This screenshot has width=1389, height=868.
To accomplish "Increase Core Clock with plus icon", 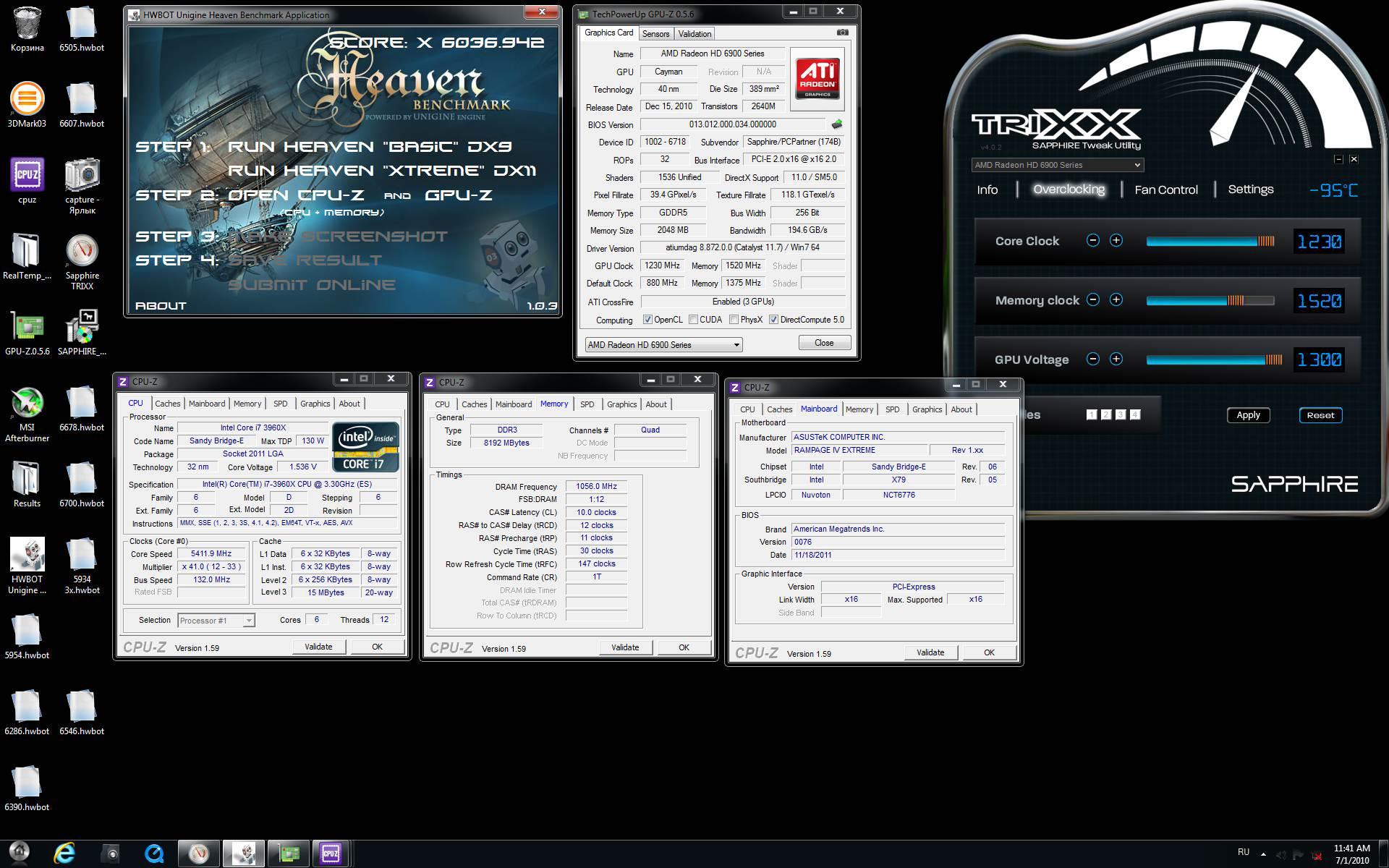I will click(1116, 240).
